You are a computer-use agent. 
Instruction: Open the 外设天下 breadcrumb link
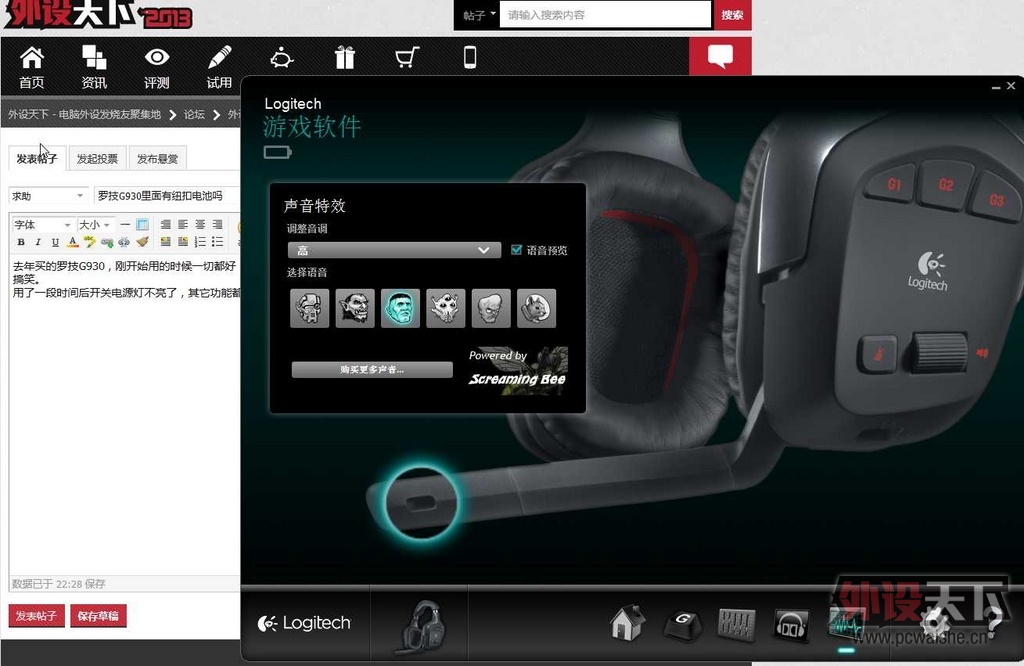pos(84,114)
